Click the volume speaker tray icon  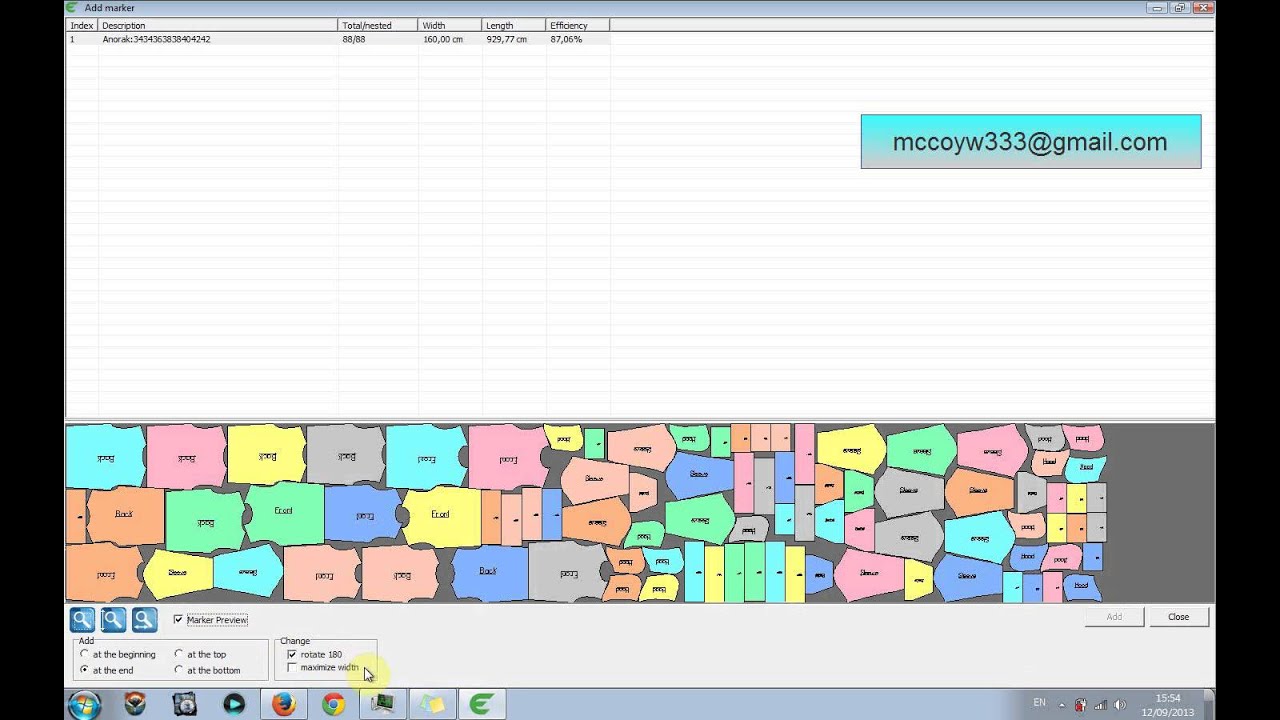1119,705
